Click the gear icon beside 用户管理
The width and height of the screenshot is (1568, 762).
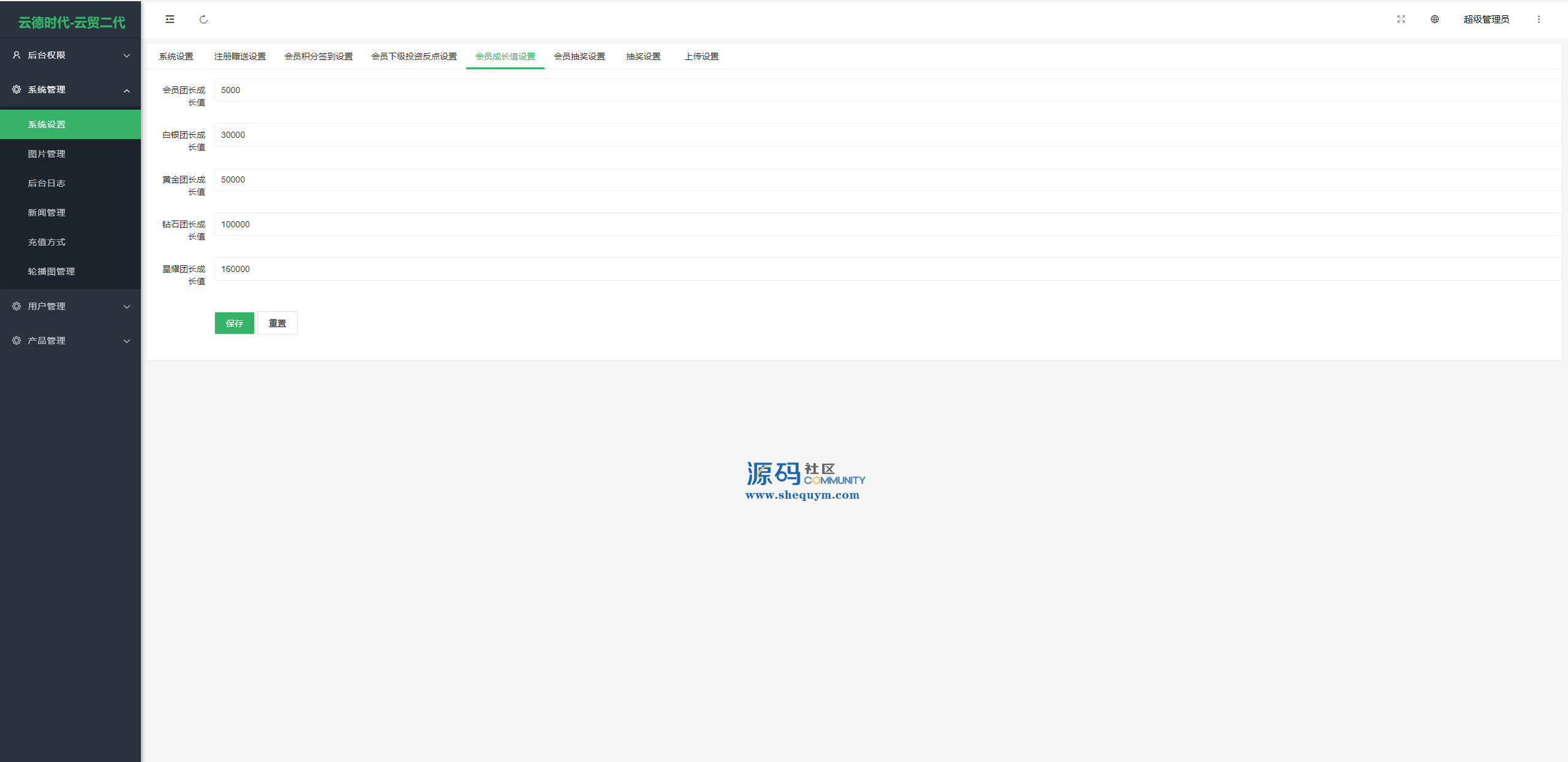point(17,306)
